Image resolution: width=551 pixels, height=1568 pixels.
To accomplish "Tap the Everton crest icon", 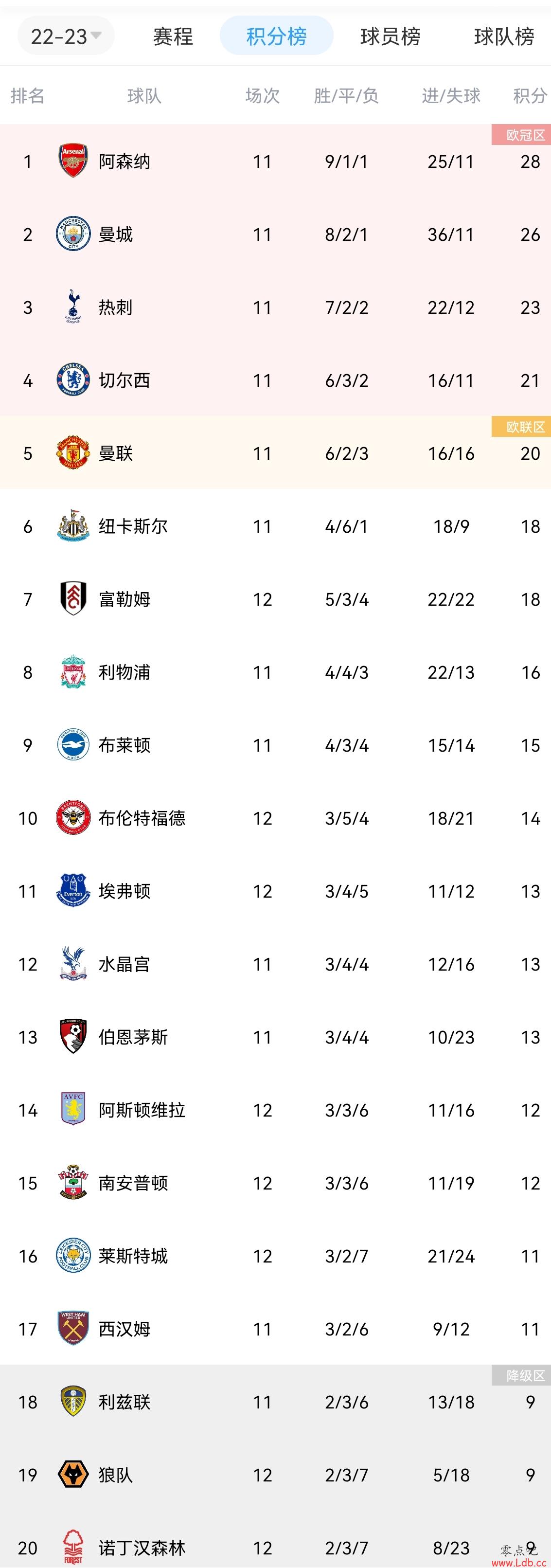I will pyautogui.click(x=73, y=891).
